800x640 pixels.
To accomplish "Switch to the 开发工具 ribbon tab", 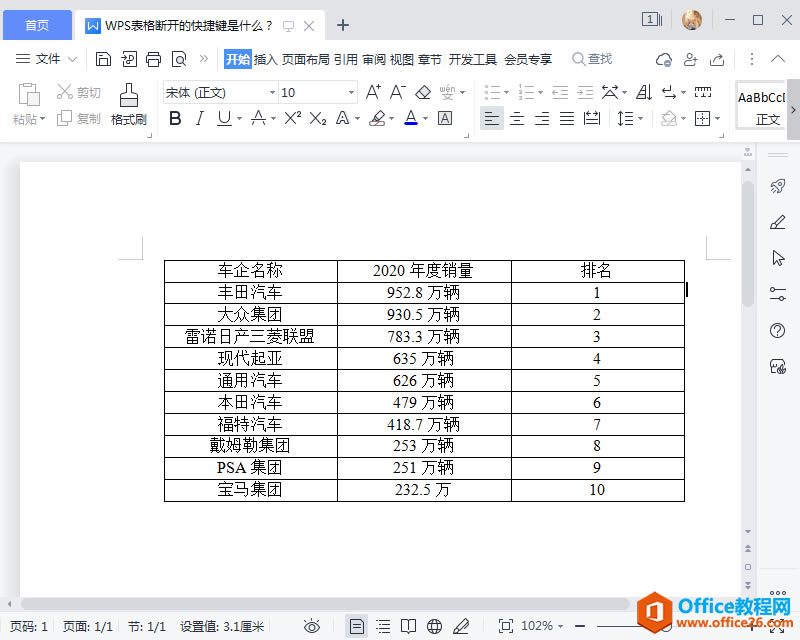I will [x=472, y=60].
